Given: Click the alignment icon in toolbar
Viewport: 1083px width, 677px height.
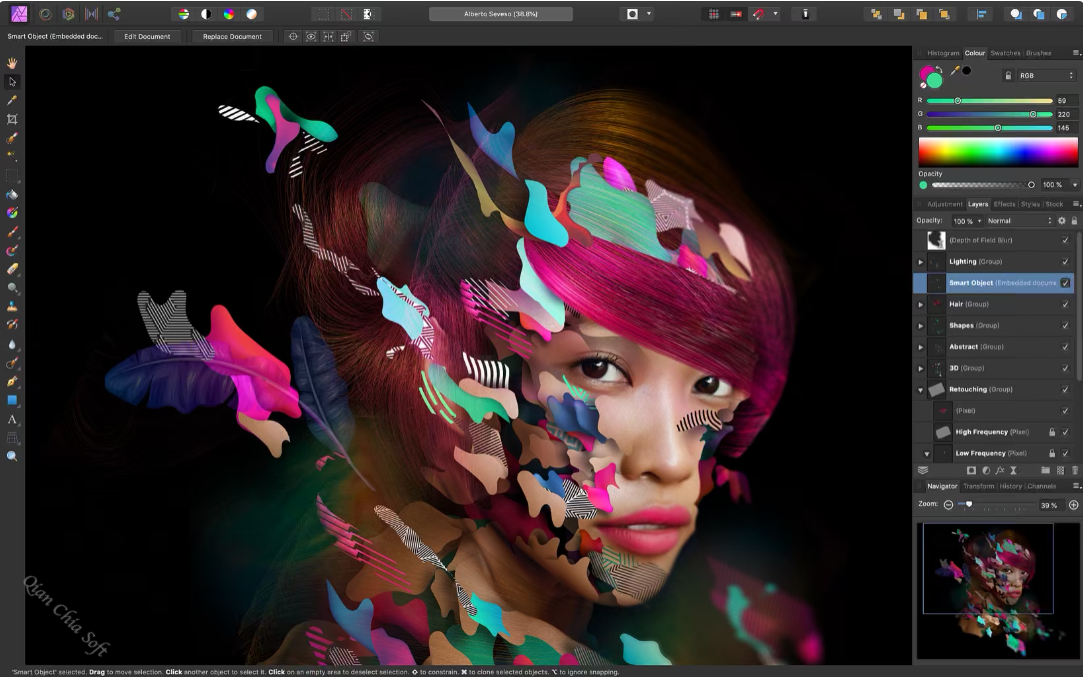Looking at the screenshot, I should pos(981,14).
